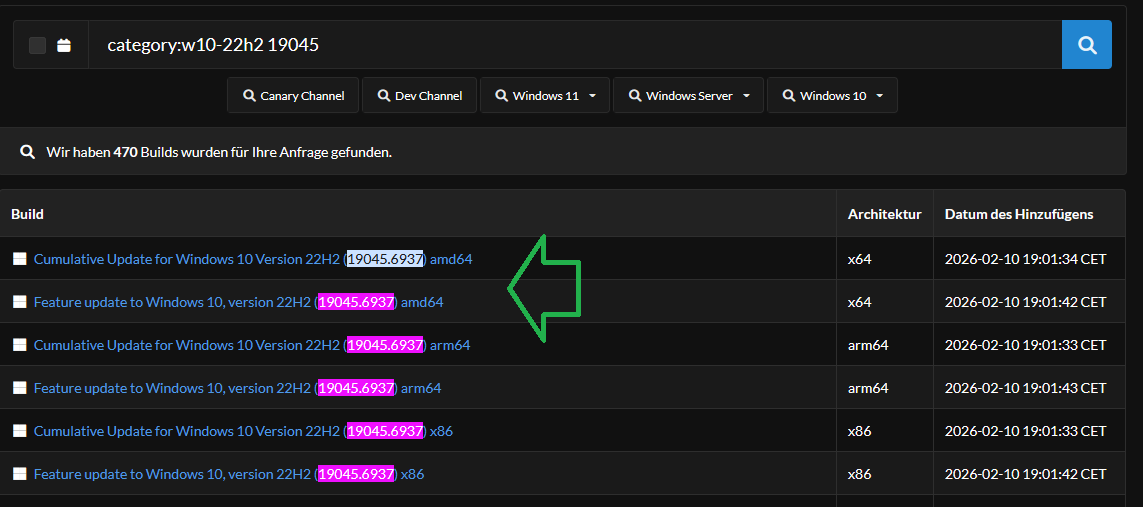The height and width of the screenshot is (507, 1143).
Task: Click the calendar icon in search bar
Action: pos(64,45)
